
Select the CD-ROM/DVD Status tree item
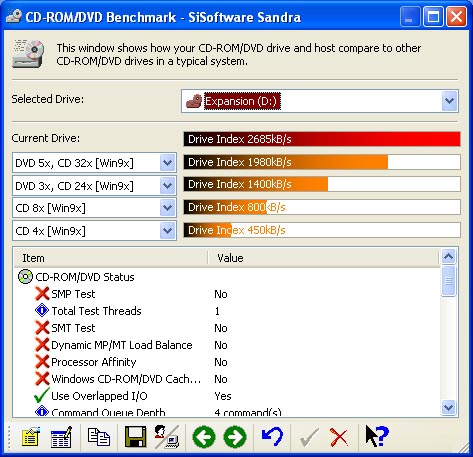pos(85,277)
